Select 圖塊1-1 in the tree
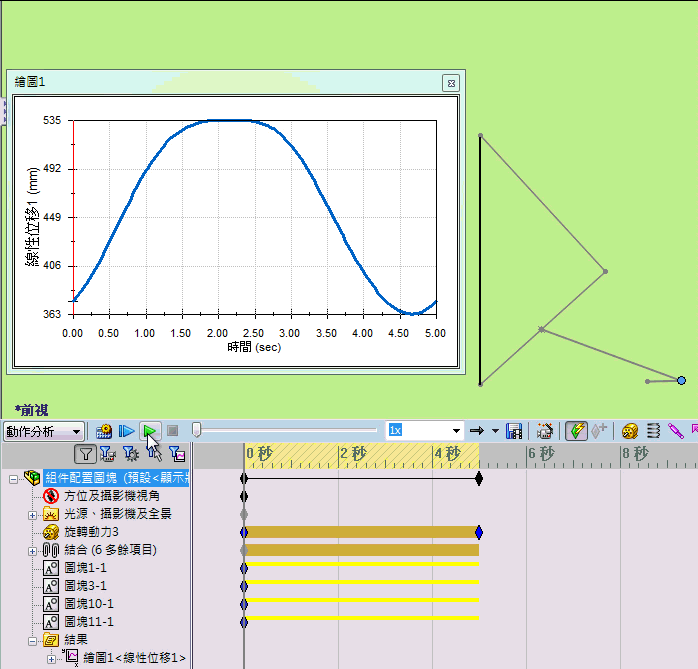Screen dimensions: 698x669 click(85, 568)
